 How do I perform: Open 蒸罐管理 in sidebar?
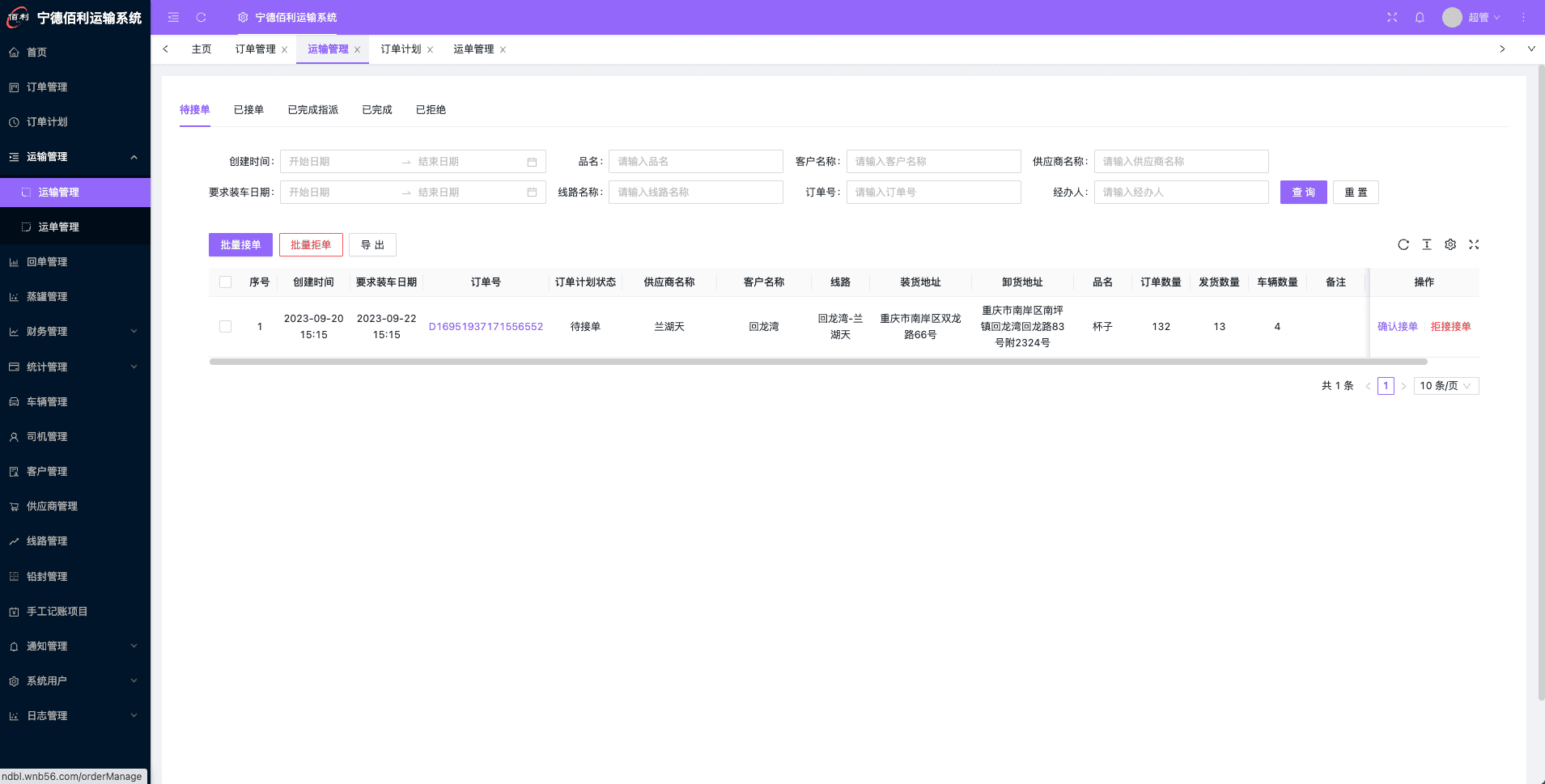point(75,296)
